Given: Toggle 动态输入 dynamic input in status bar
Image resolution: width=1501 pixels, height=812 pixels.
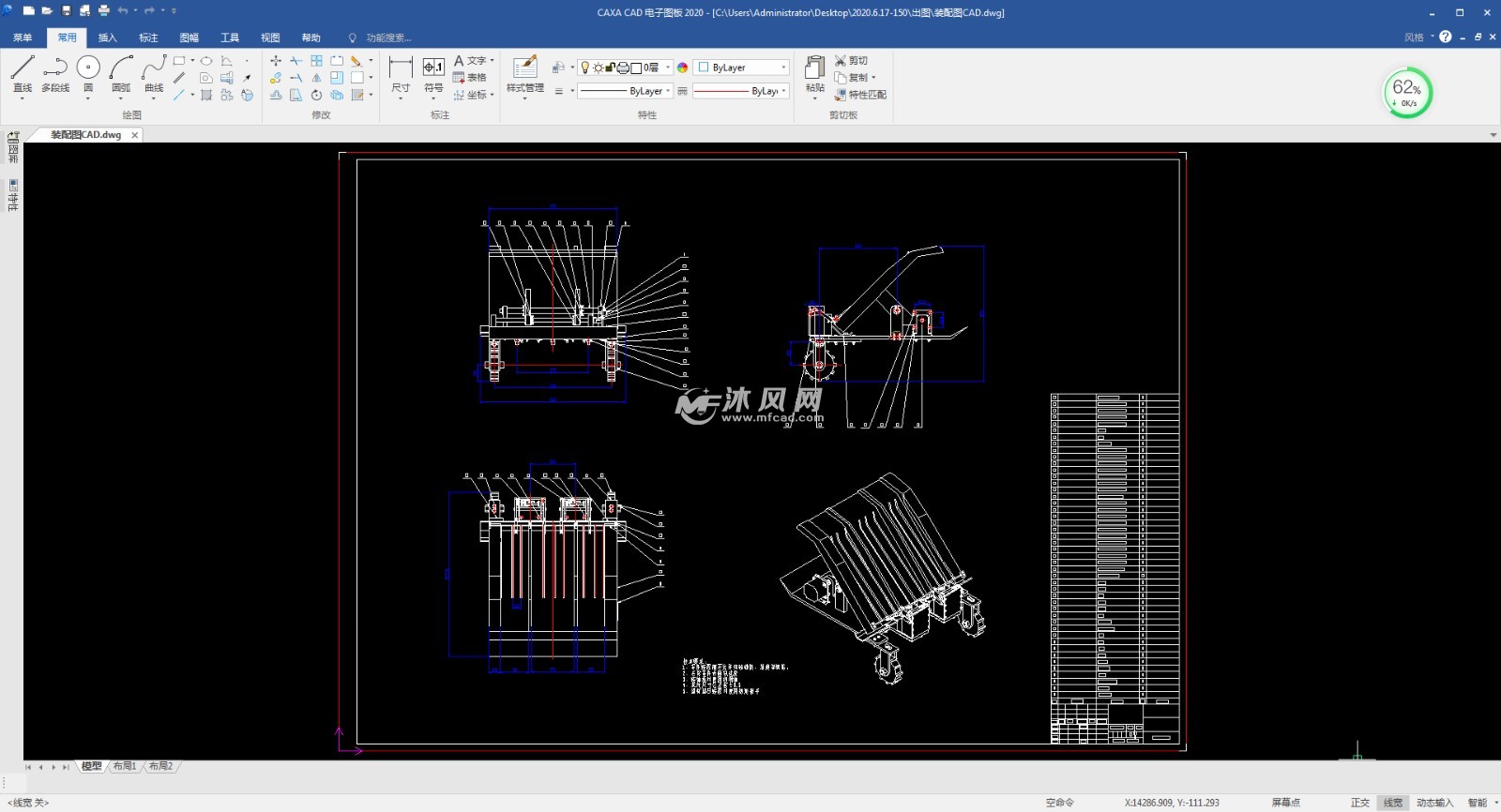Looking at the screenshot, I should pyautogui.click(x=1434, y=803).
